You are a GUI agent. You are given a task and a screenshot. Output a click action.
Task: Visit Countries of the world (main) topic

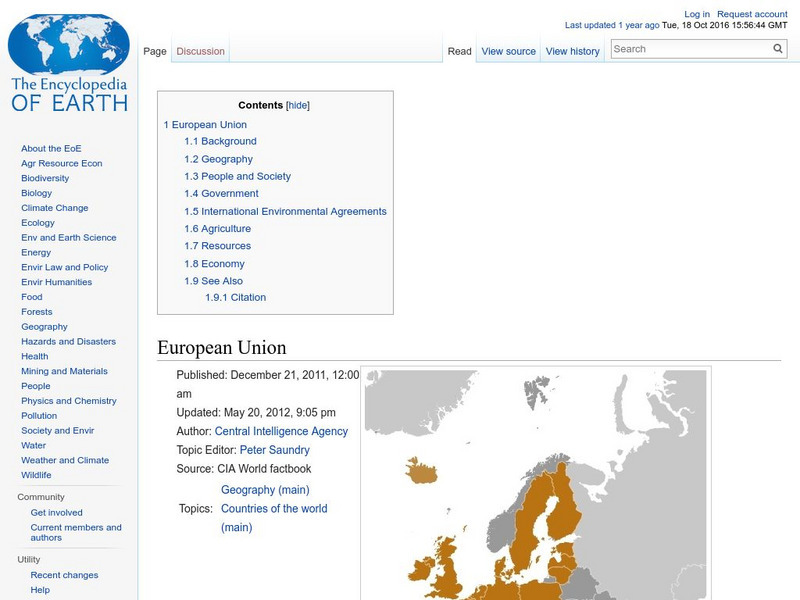273,508
